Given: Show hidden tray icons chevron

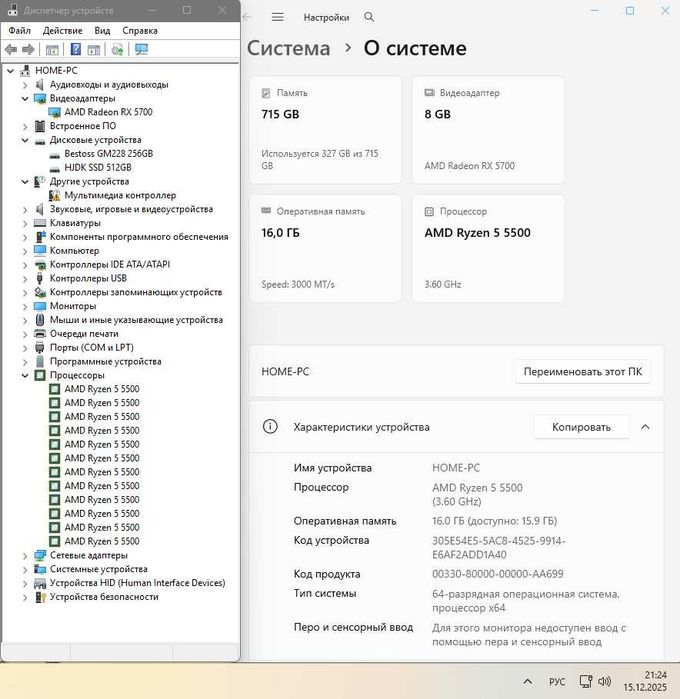Looking at the screenshot, I should (x=528, y=681).
